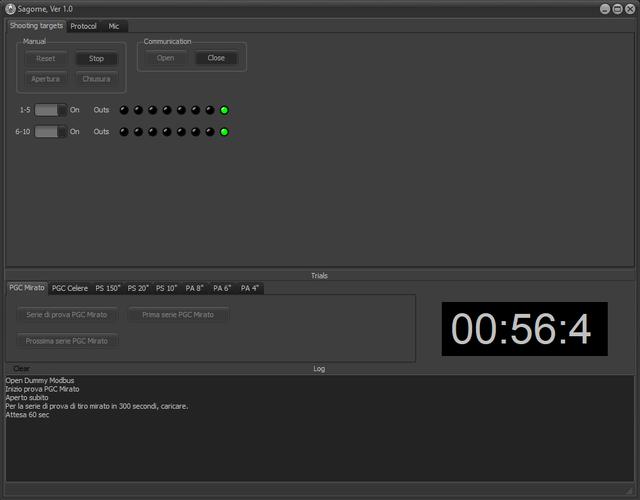This screenshot has width=640, height=500.
Task: Click the log line 'Aperto subito'
Action: [x=27, y=398]
